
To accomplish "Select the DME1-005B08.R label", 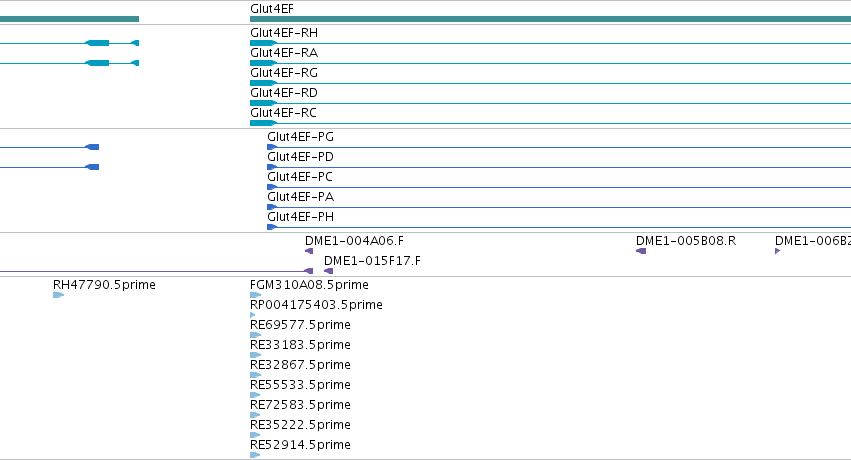I will [686, 241].
